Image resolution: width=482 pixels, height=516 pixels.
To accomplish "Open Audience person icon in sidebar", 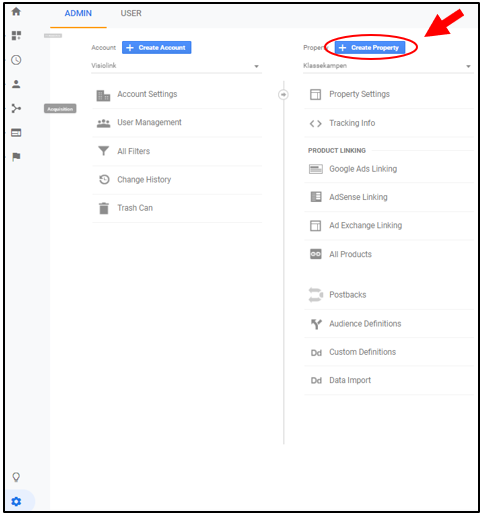I will pyautogui.click(x=16, y=84).
